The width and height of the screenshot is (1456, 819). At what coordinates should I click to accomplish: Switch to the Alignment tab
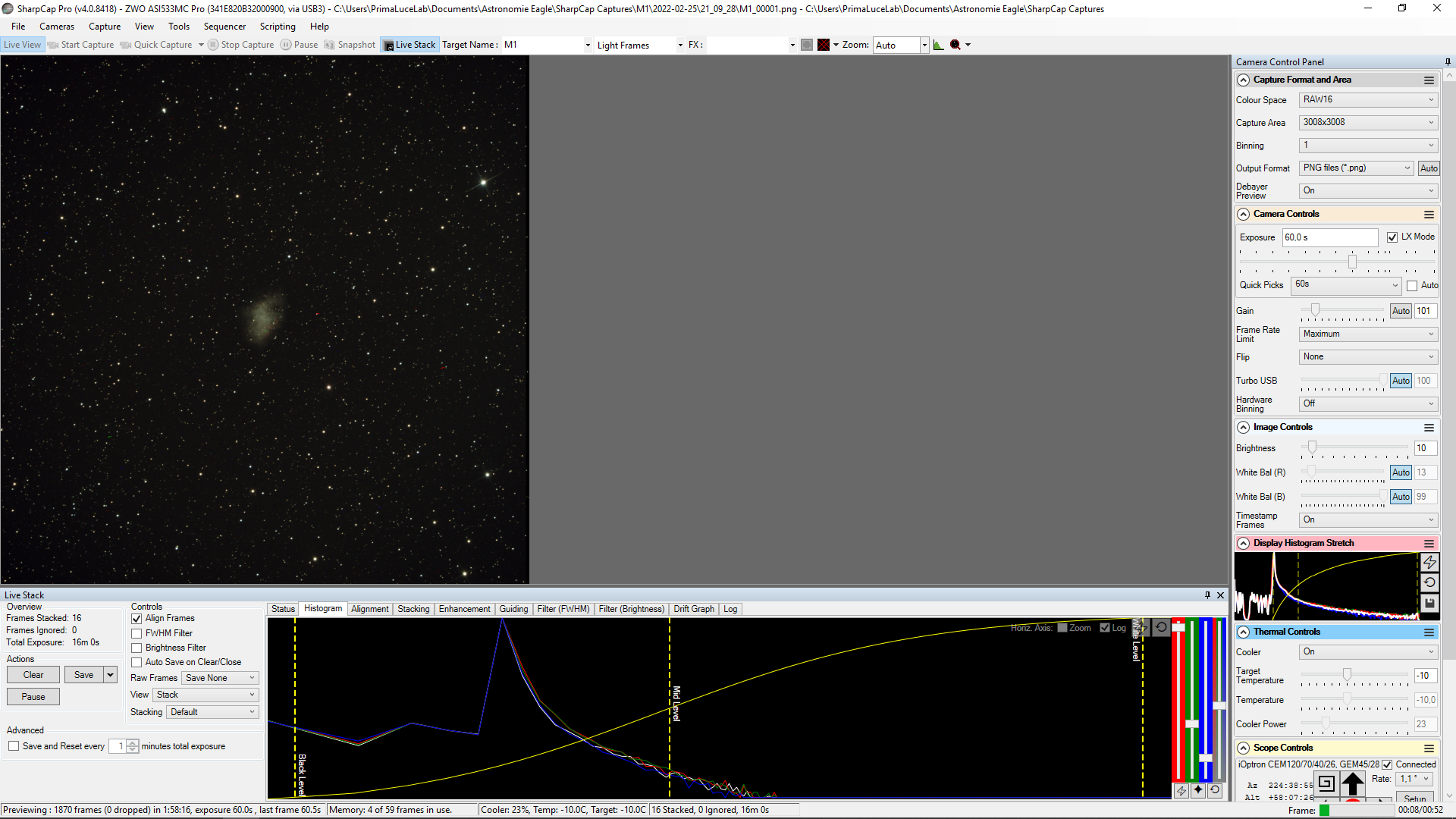coord(370,609)
